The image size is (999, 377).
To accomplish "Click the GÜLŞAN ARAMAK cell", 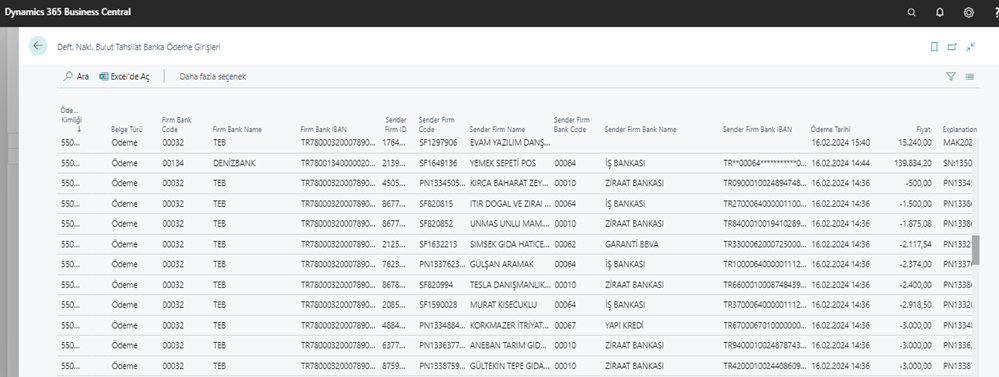I will coord(501,264).
